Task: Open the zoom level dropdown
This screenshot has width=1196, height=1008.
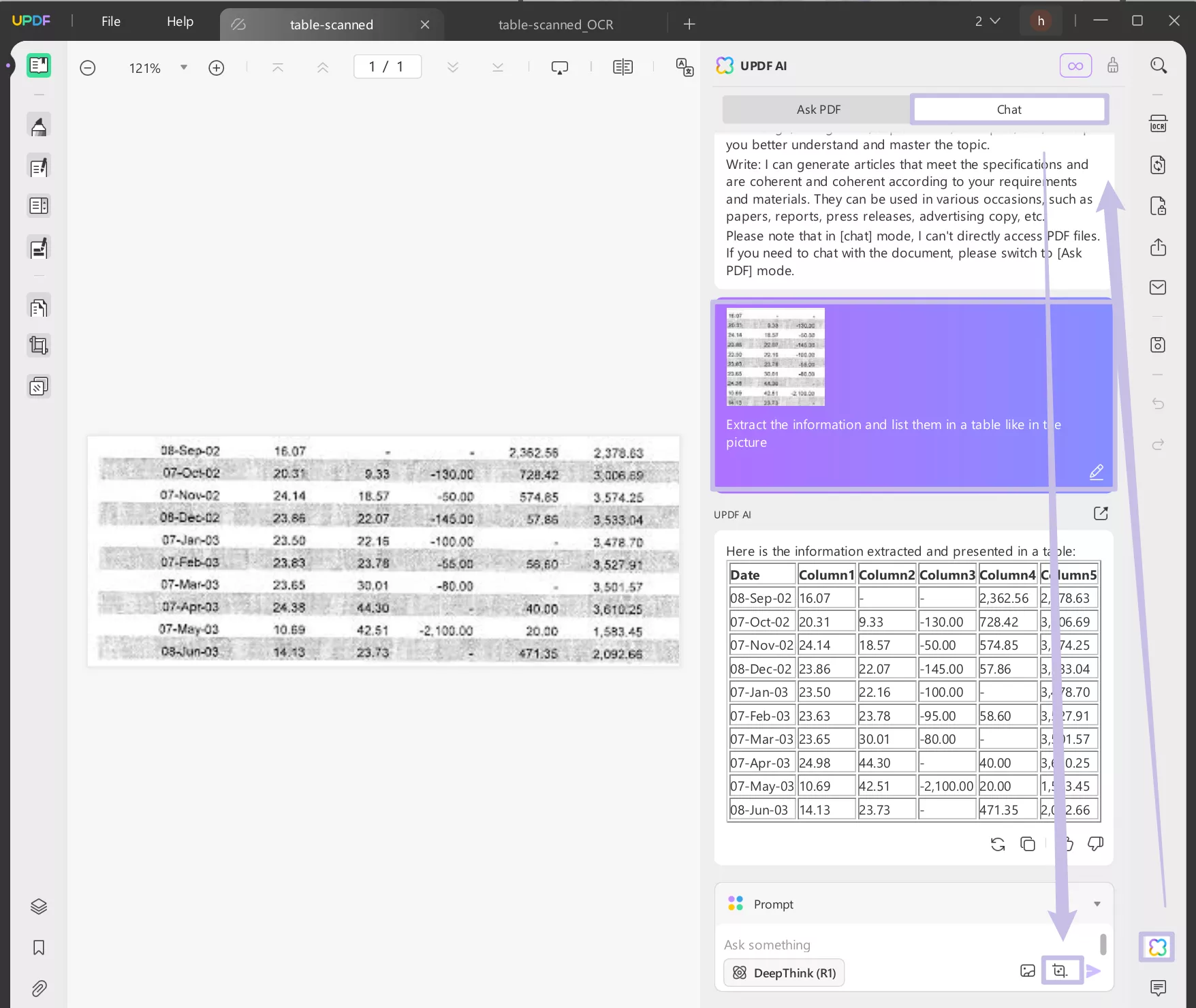Action: click(184, 67)
